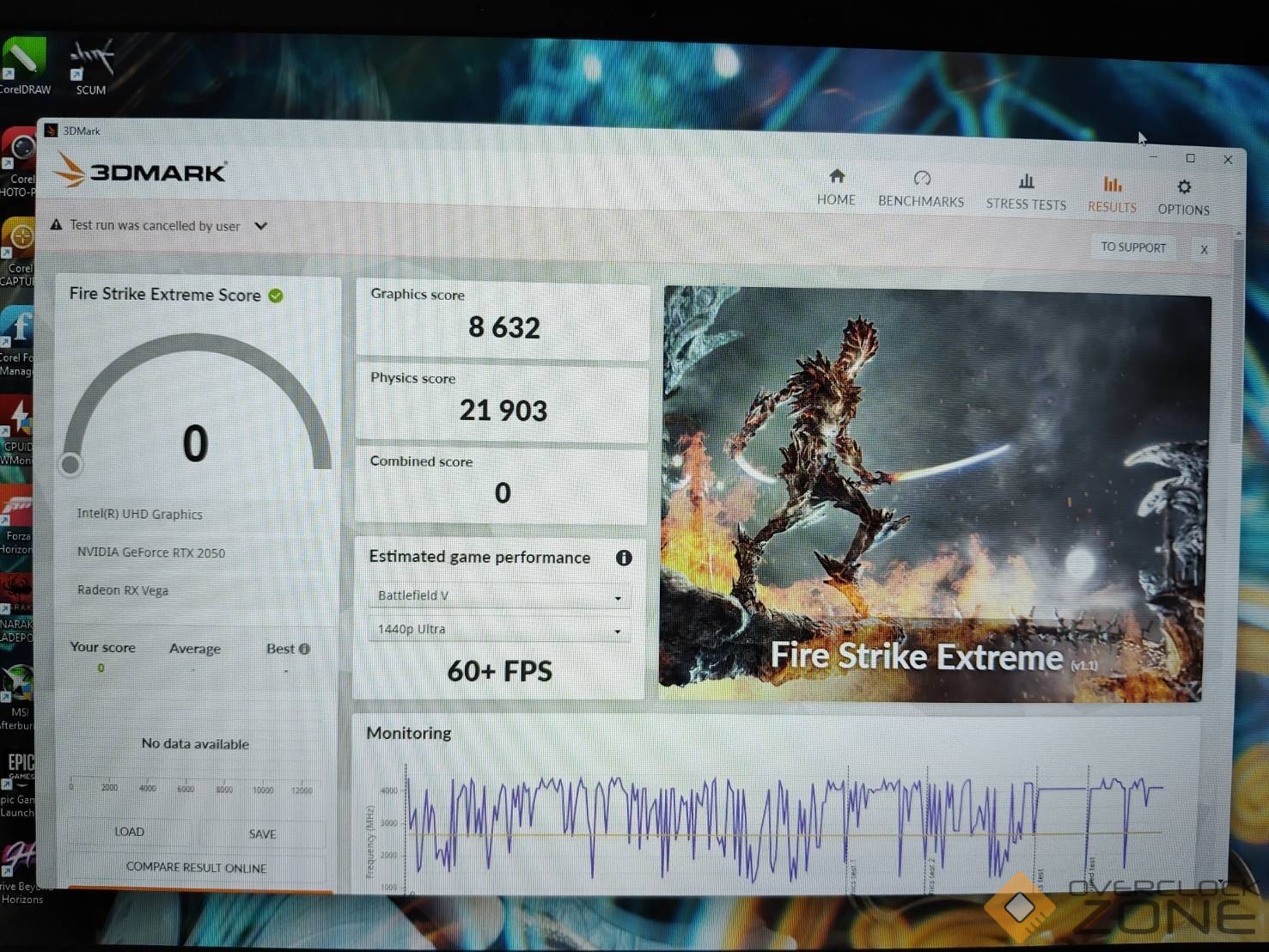
Task: Open the Corel CAPTURE desktop icon
Action: [19, 253]
